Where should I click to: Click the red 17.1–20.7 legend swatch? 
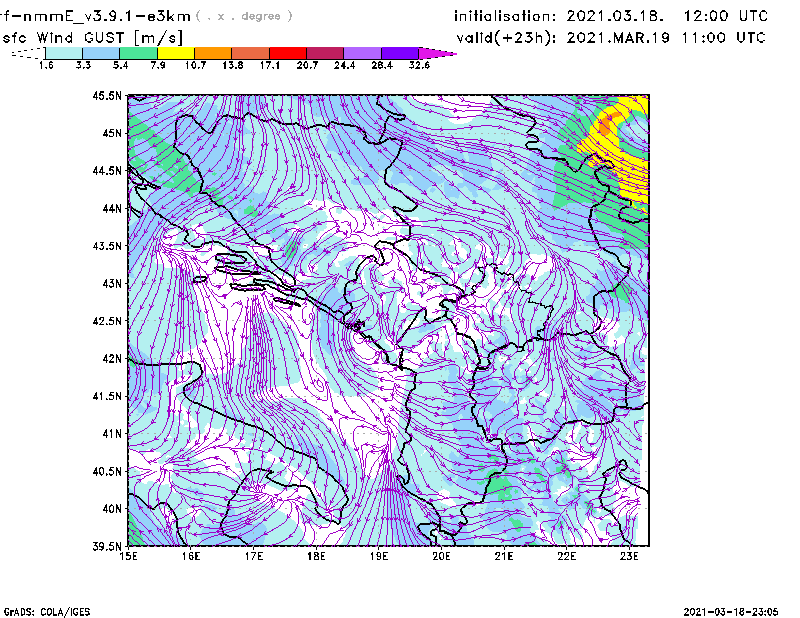click(288, 53)
